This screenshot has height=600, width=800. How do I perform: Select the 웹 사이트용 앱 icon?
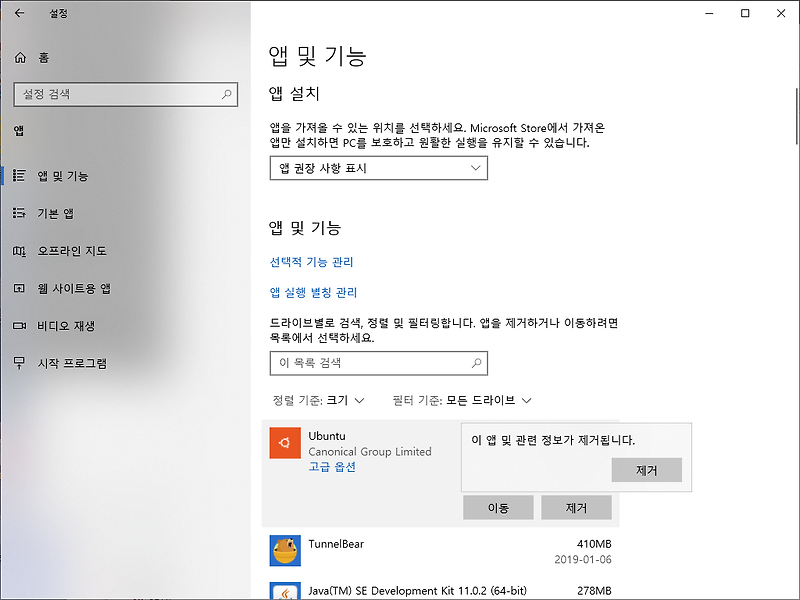(x=19, y=288)
